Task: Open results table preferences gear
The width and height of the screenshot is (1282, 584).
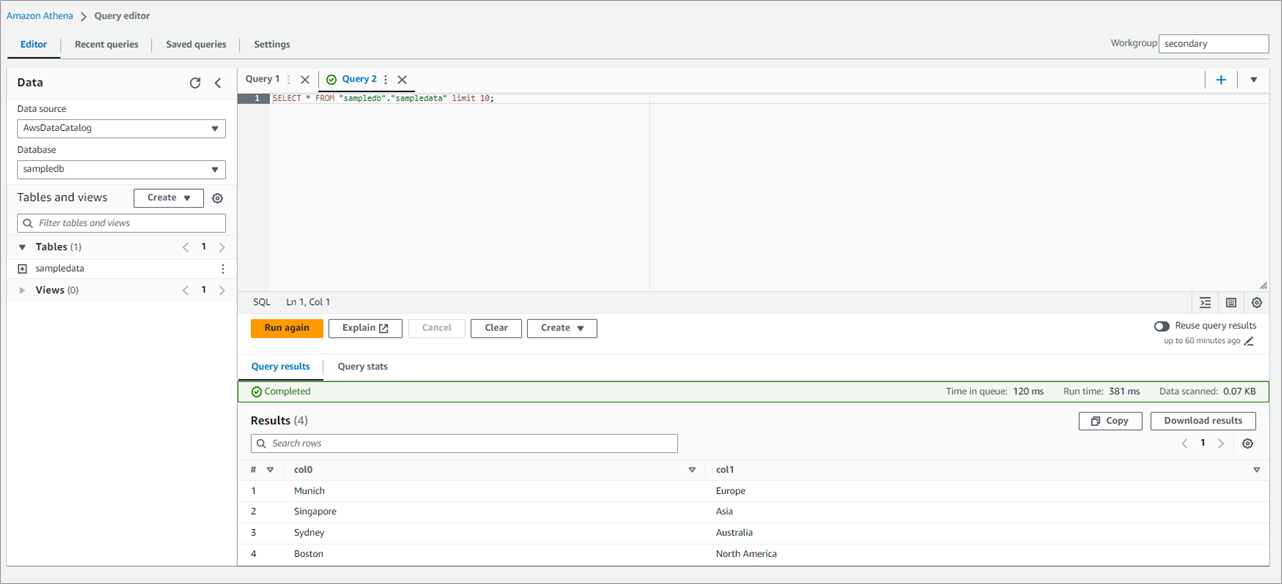Action: (1247, 443)
